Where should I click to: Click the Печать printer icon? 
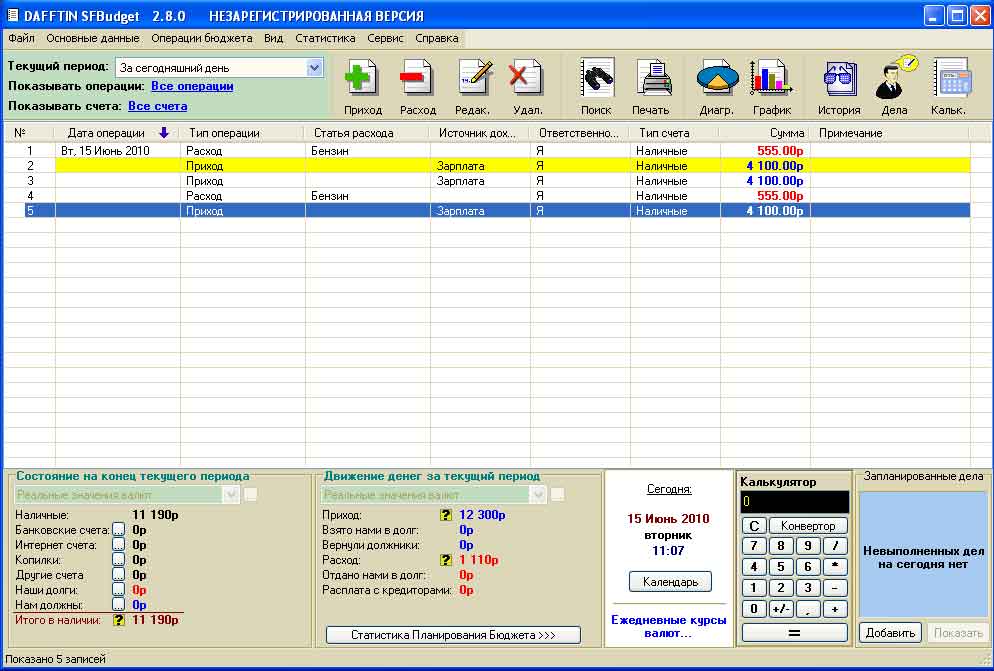[651, 79]
